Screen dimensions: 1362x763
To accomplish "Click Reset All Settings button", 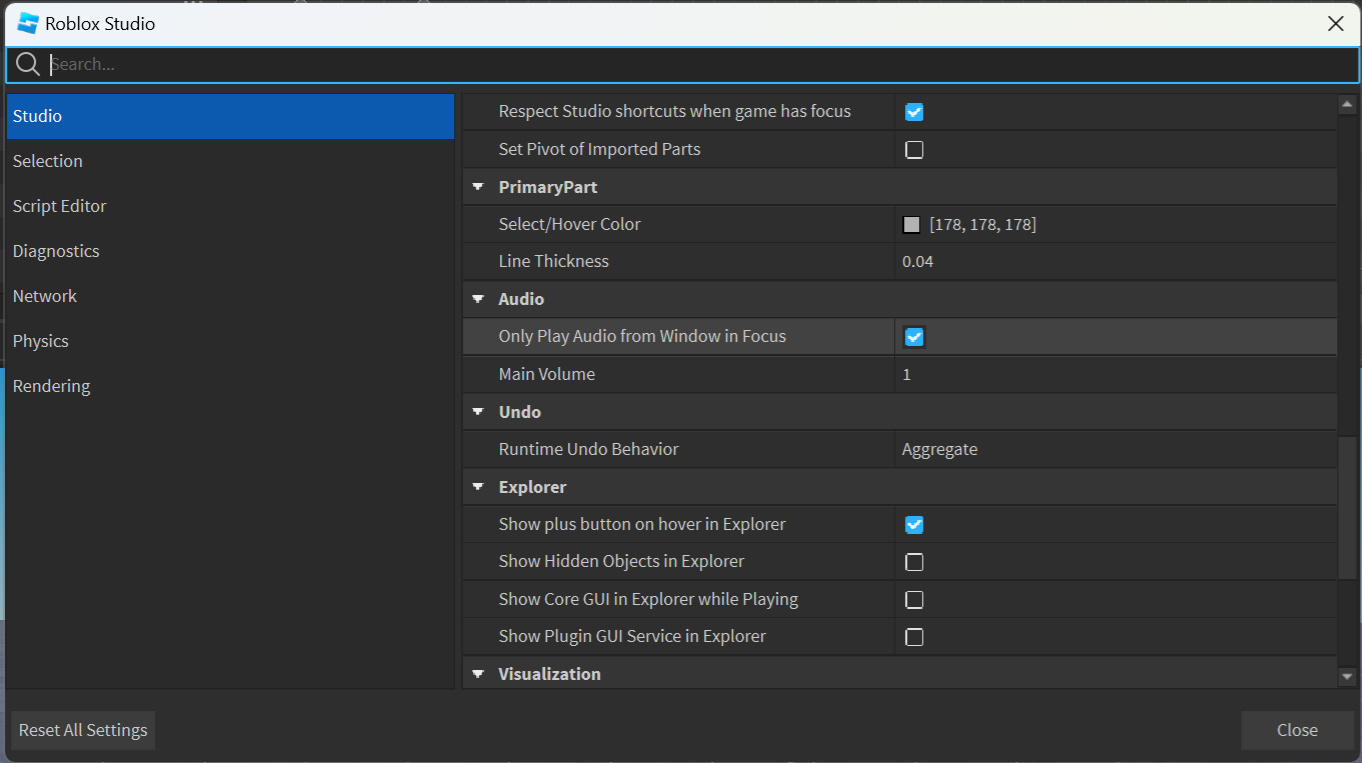I will [x=83, y=730].
